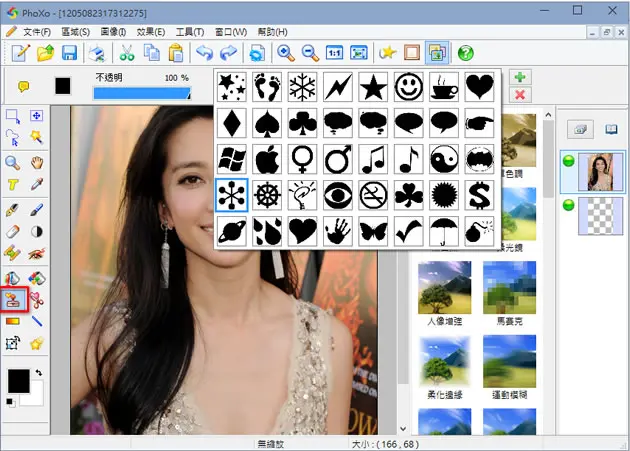Apply the 馬賽克 mosaic effect thumbnail
This screenshot has width=630, height=451.
pyautogui.click(x=509, y=288)
